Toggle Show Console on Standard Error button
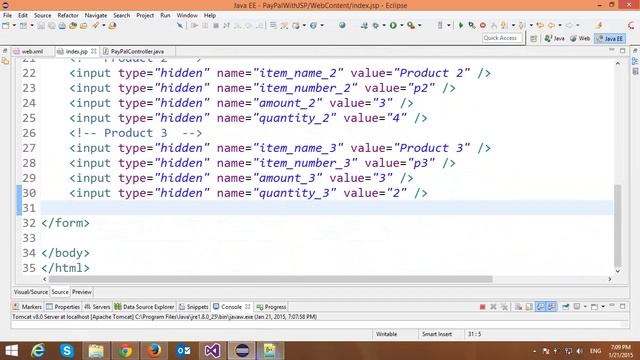 tap(551, 307)
